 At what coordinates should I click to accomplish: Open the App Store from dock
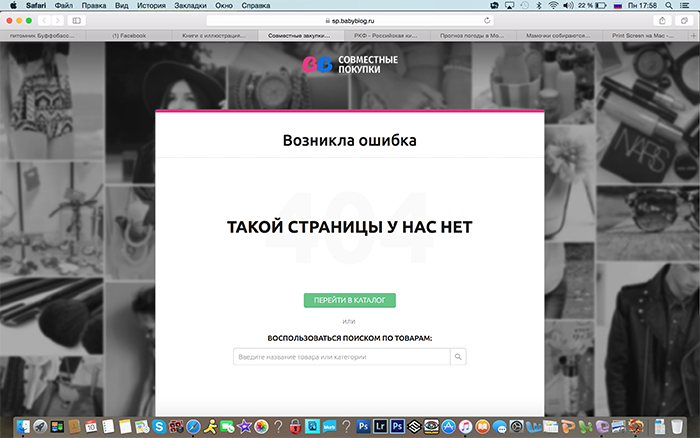(448, 426)
